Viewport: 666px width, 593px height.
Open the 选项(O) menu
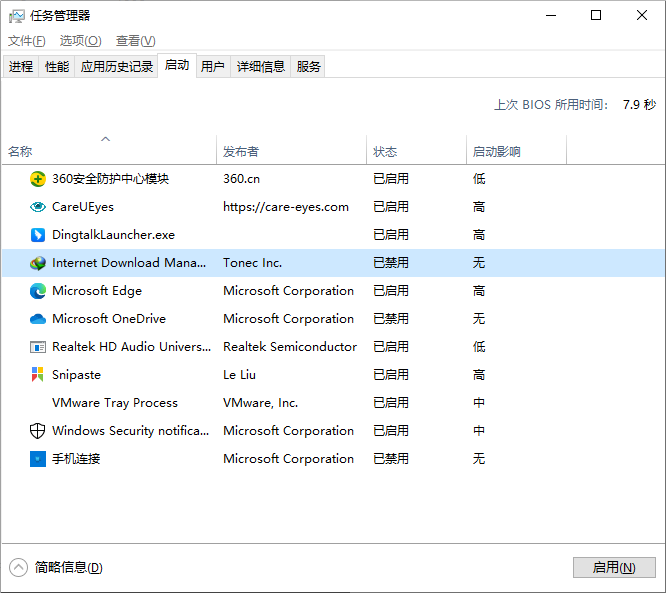point(80,41)
